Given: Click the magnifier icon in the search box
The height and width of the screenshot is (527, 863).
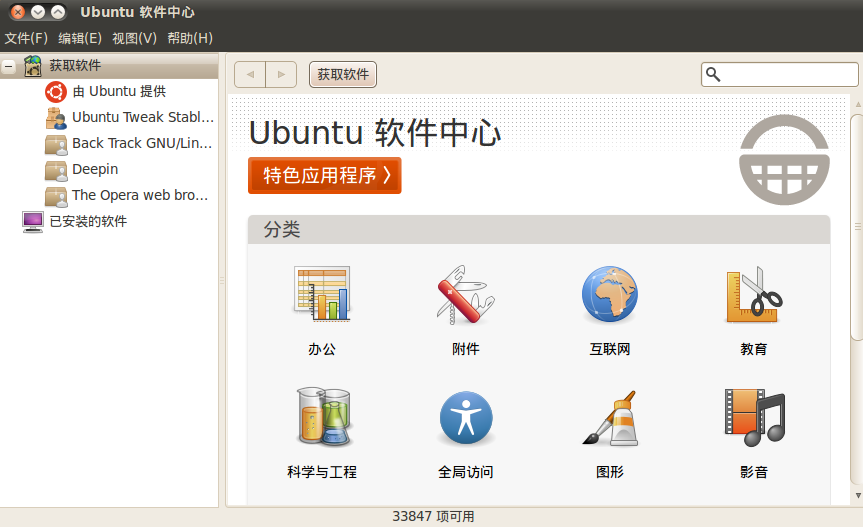Looking at the screenshot, I should [x=713, y=74].
